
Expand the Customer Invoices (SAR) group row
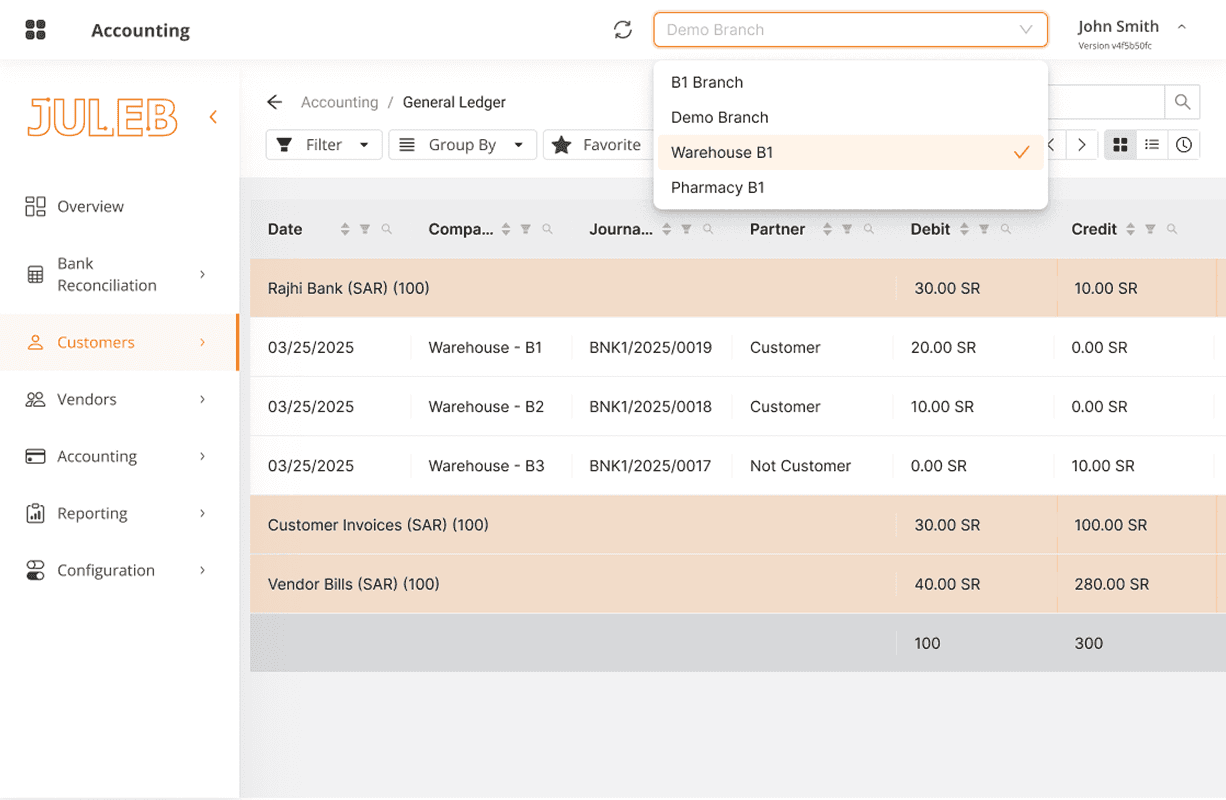pyautogui.click(x=378, y=525)
